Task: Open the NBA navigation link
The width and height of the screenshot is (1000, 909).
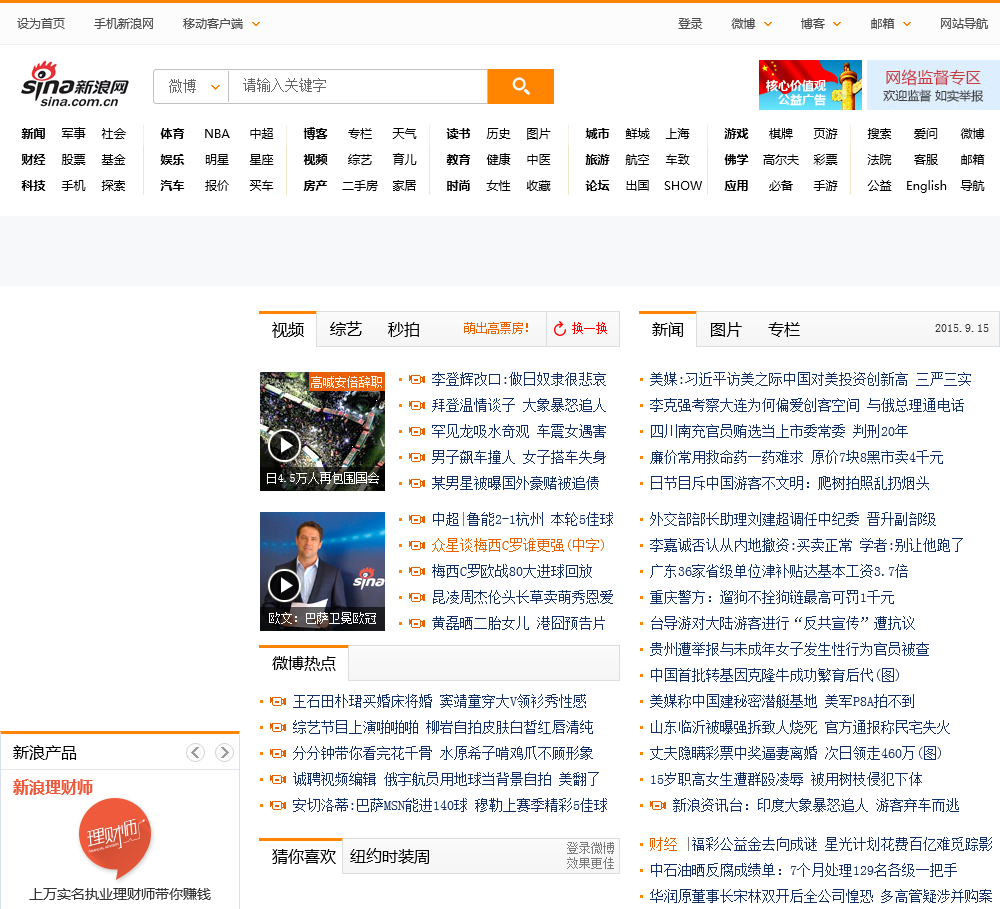Action: [x=217, y=134]
